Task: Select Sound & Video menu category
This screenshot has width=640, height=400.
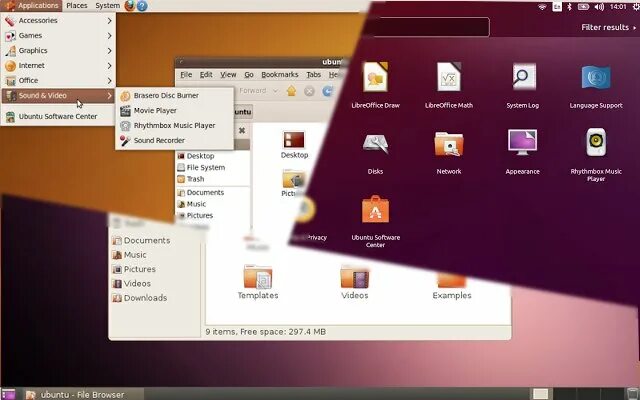Action: click(x=58, y=96)
